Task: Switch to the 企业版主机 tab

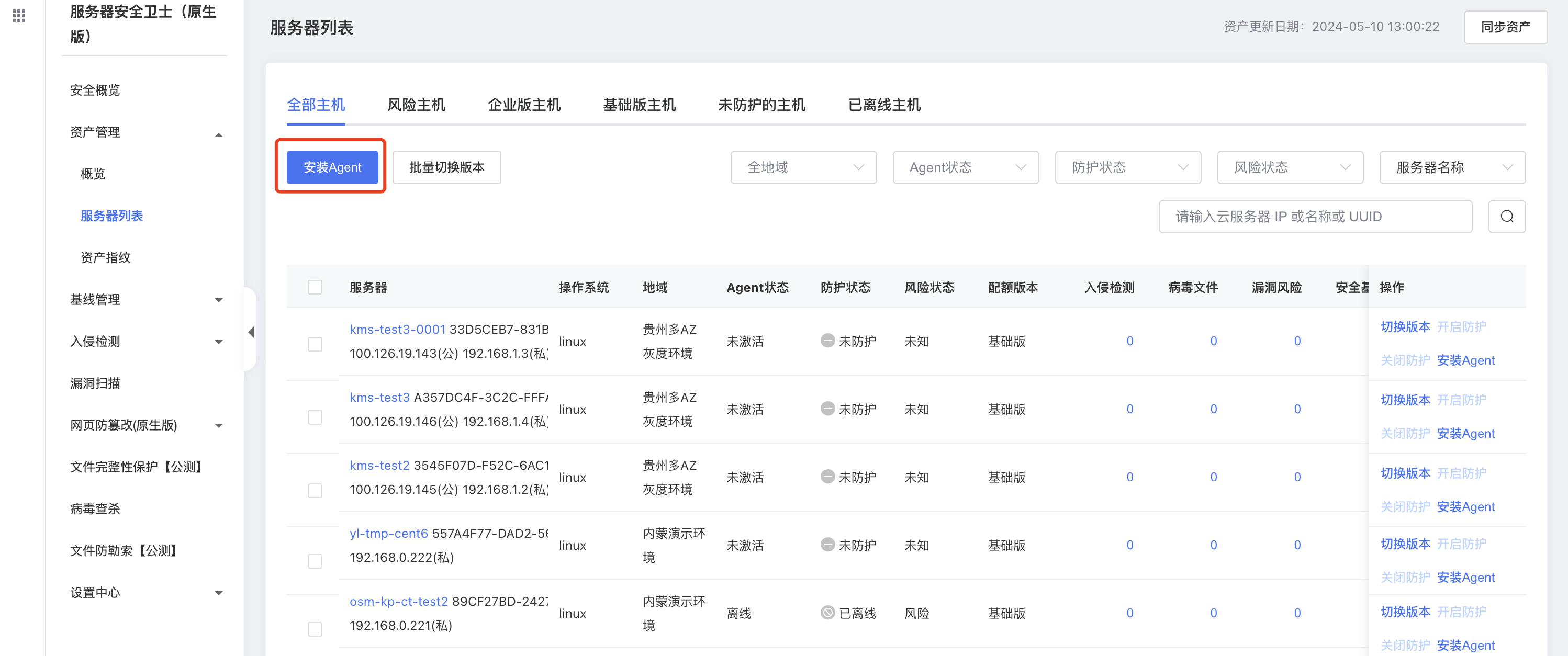Action: tap(524, 105)
